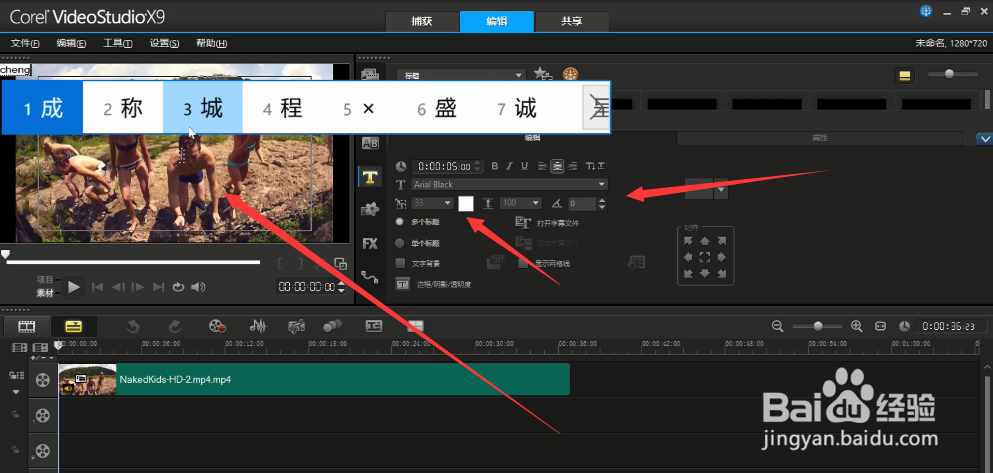This screenshot has width=993, height=473.
Task: Select 多个标题 radio button
Action: coord(400,222)
